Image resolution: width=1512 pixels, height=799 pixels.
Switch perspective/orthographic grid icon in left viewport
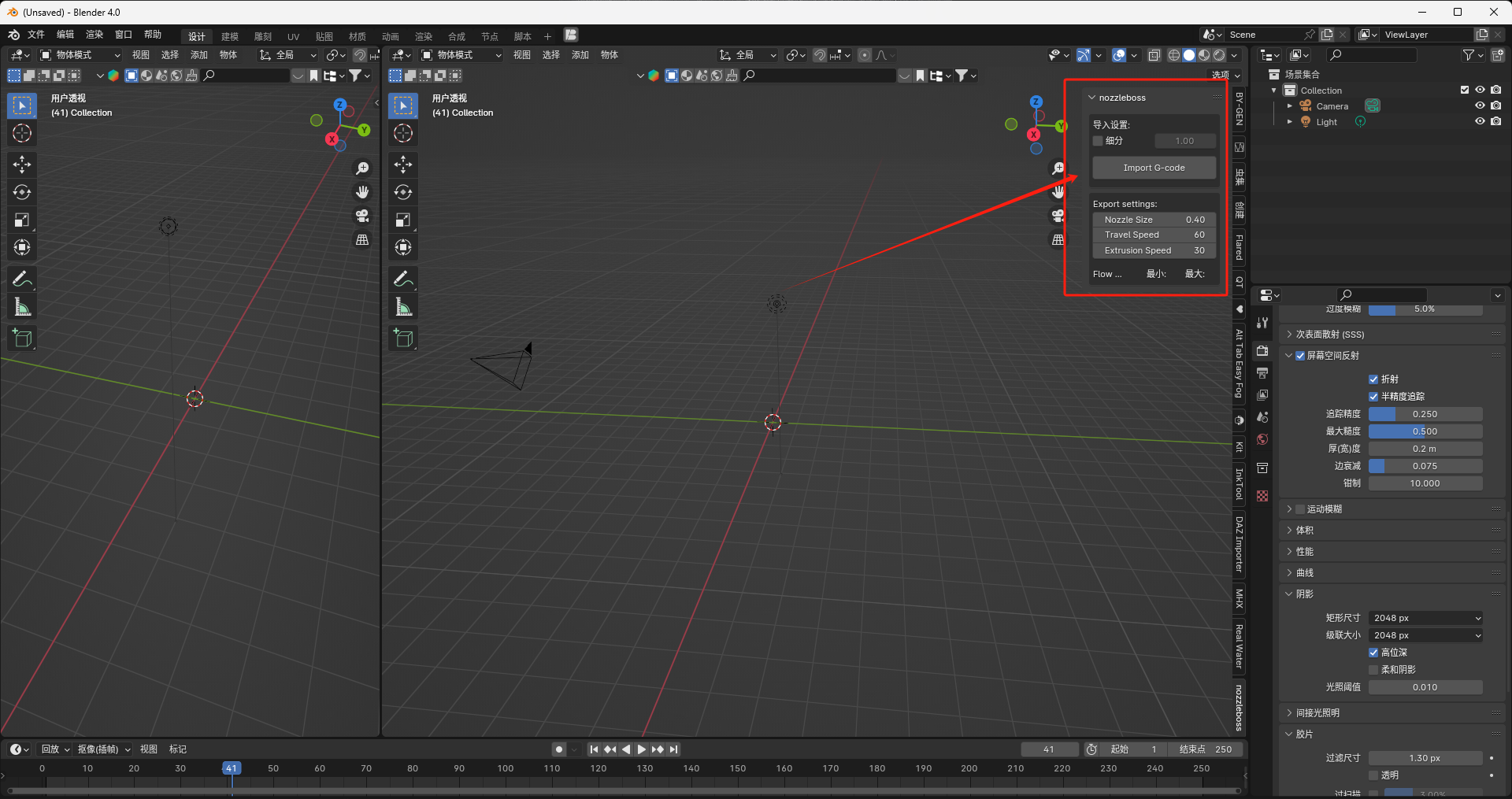tap(362, 239)
